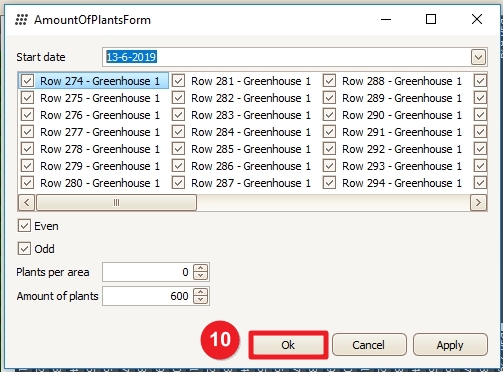Uncheck Row 278 - Greenhouse 1
The width and height of the screenshot is (503, 372).
[27, 149]
